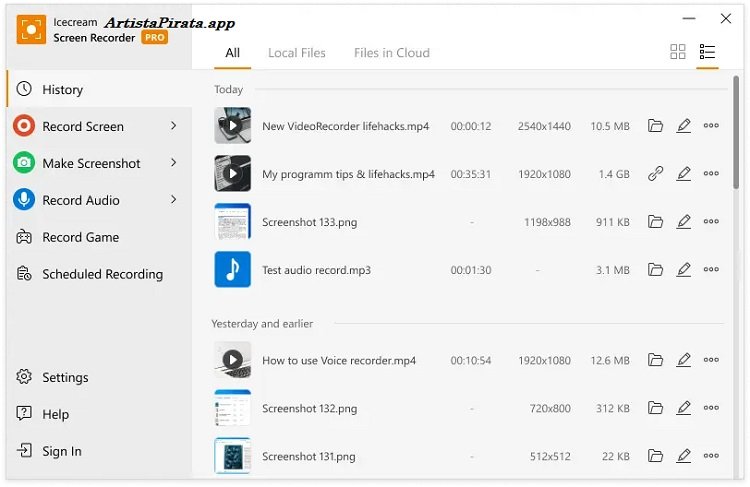
Task: Open more options for Test audio record.mp3
Action: [711, 270]
